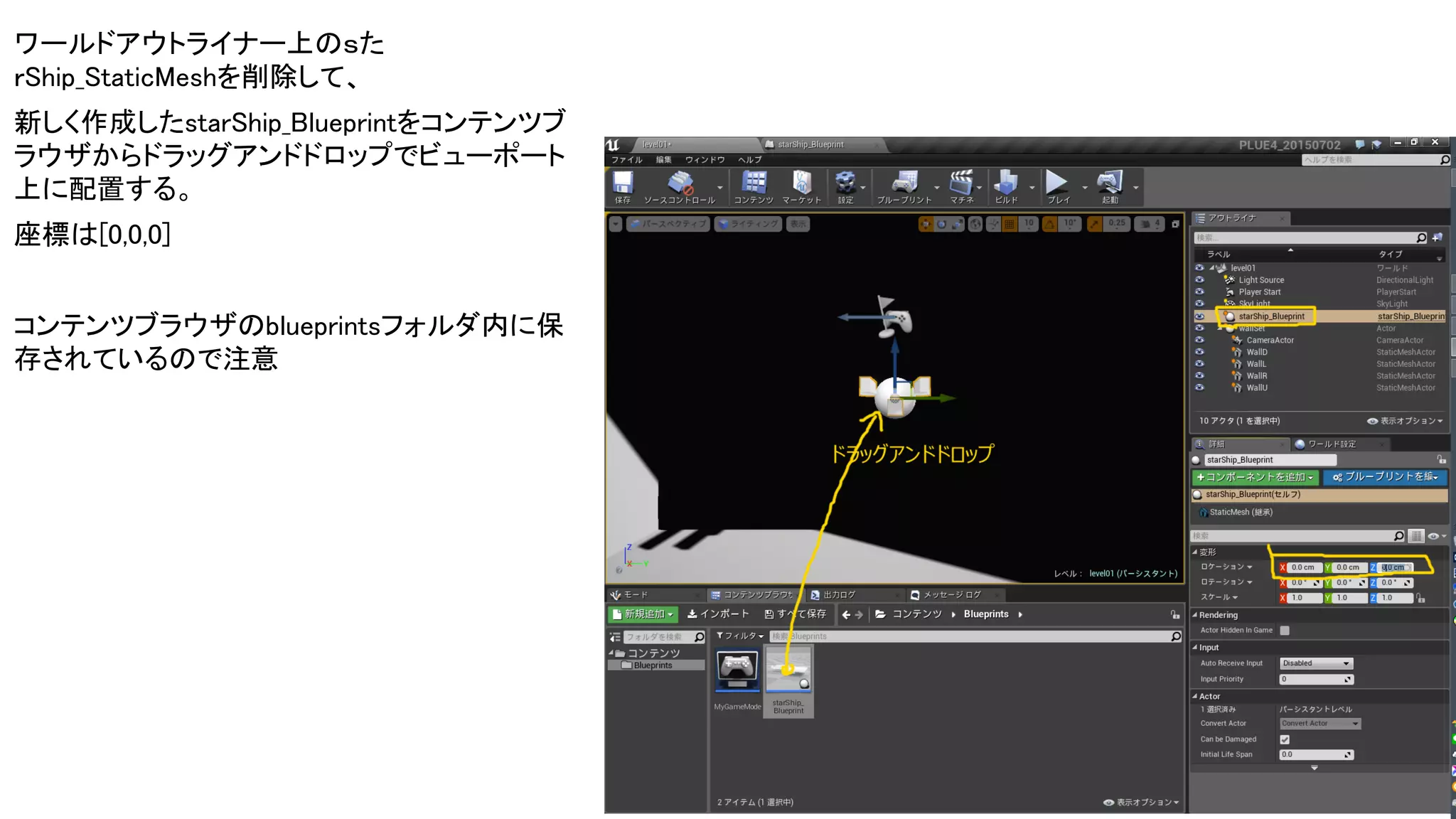Image resolution: width=1456 pixels, height=819 pixels.
Task: Click the ブループリントを編集 (Edit Blueprint) button
Action: [x=1384, y=477]
